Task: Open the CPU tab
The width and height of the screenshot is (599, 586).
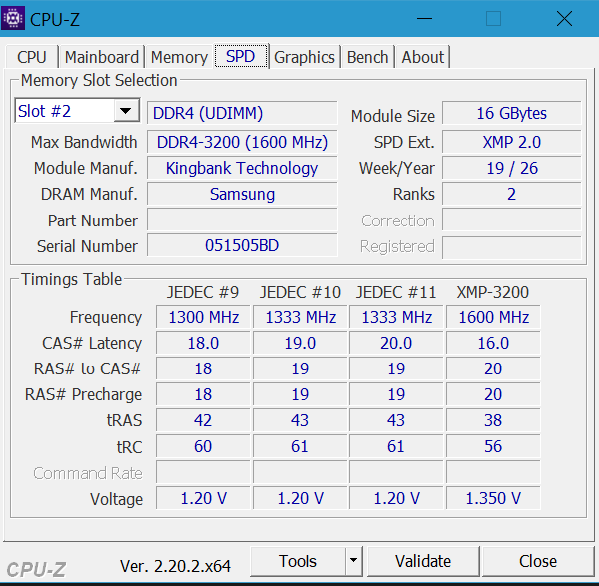Action: pos(32,57)
